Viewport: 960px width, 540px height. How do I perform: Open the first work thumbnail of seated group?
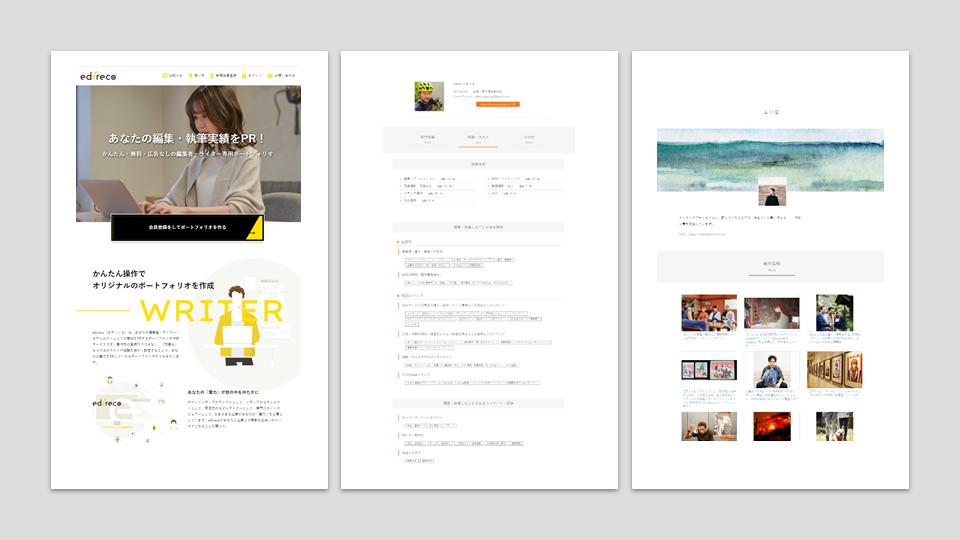click(708, 313)
